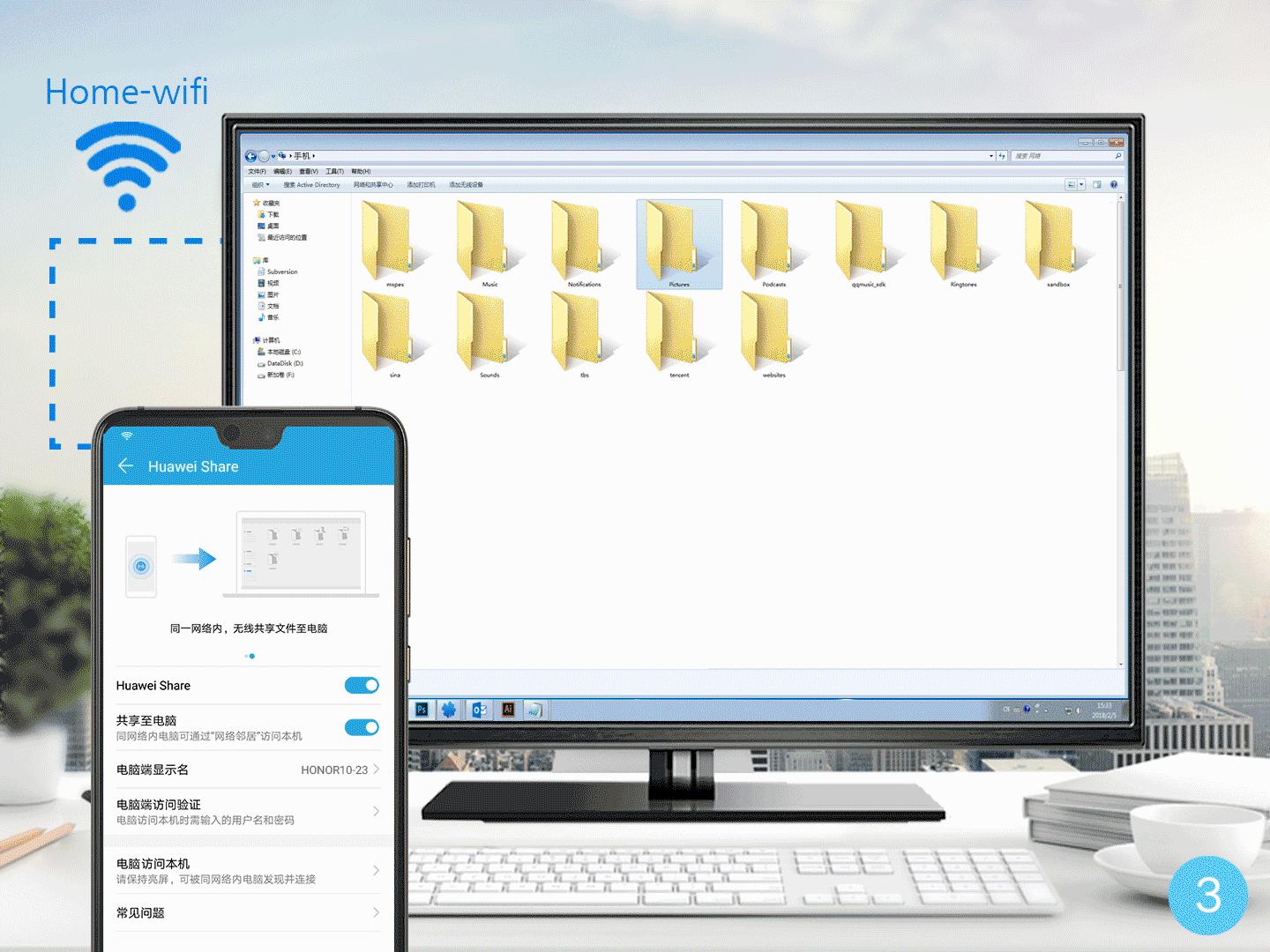This screenshot has width=1270, height=952.
Task: Select the Pictures folder
Action: point(679,243)
